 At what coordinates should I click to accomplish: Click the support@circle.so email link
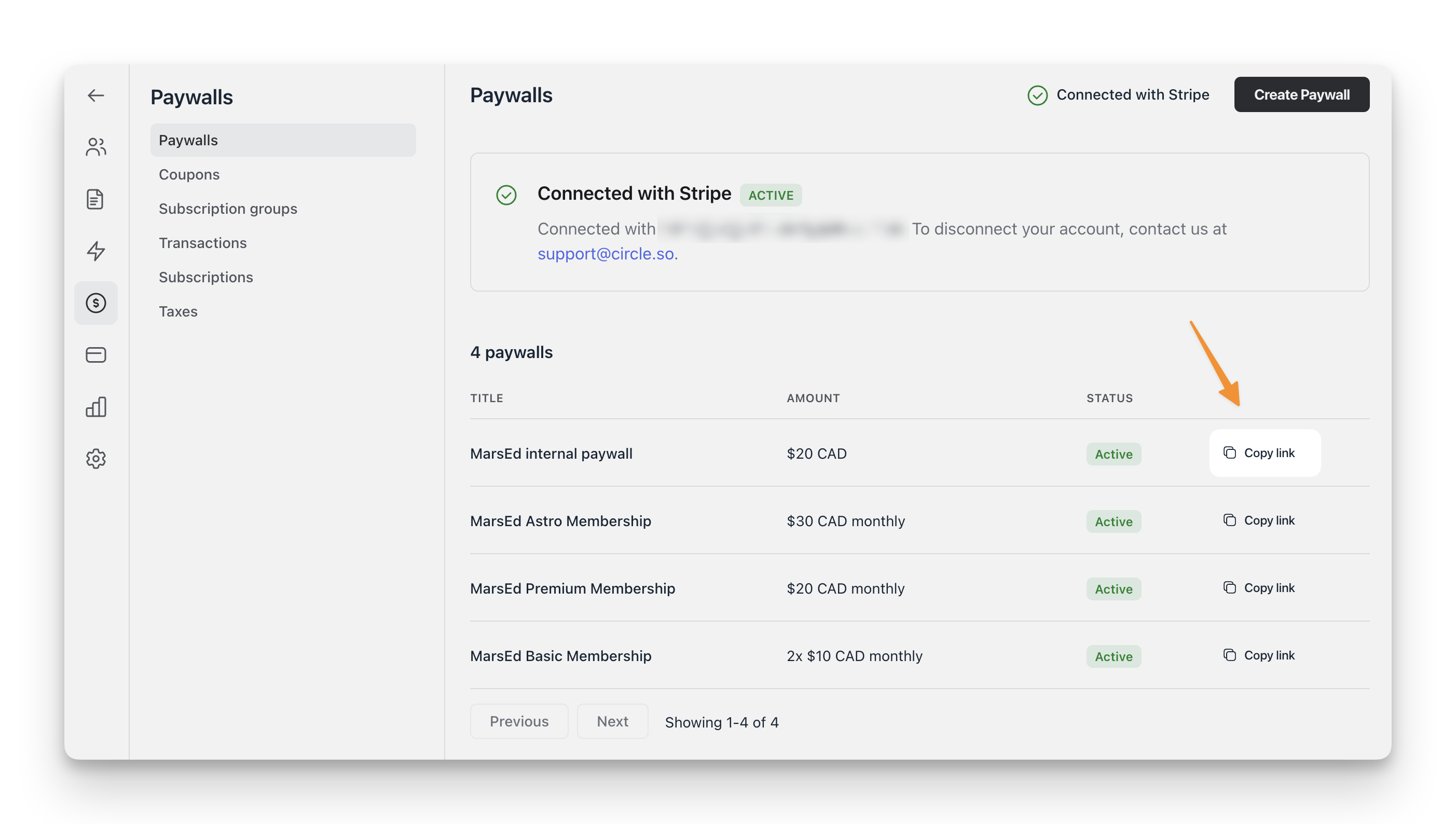(x=606, y=254)
